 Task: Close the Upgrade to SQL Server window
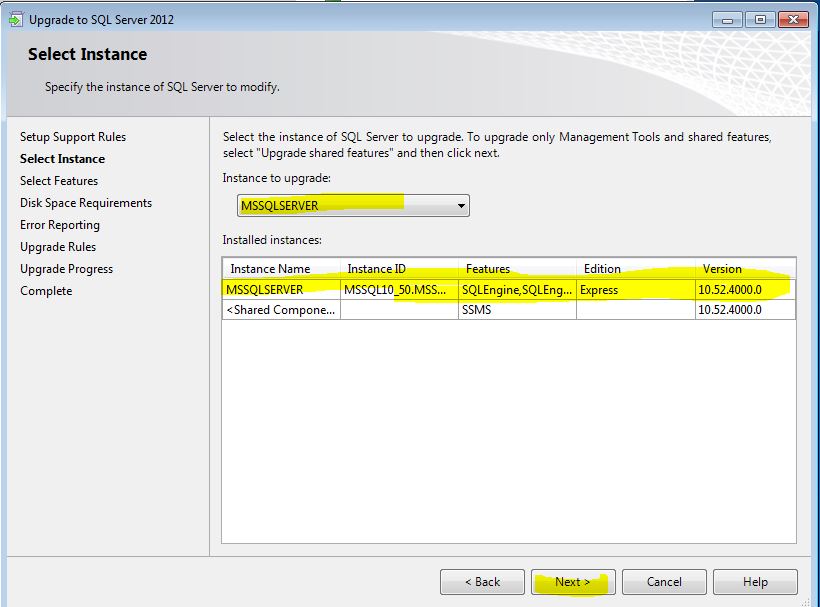tap(793, 20)
